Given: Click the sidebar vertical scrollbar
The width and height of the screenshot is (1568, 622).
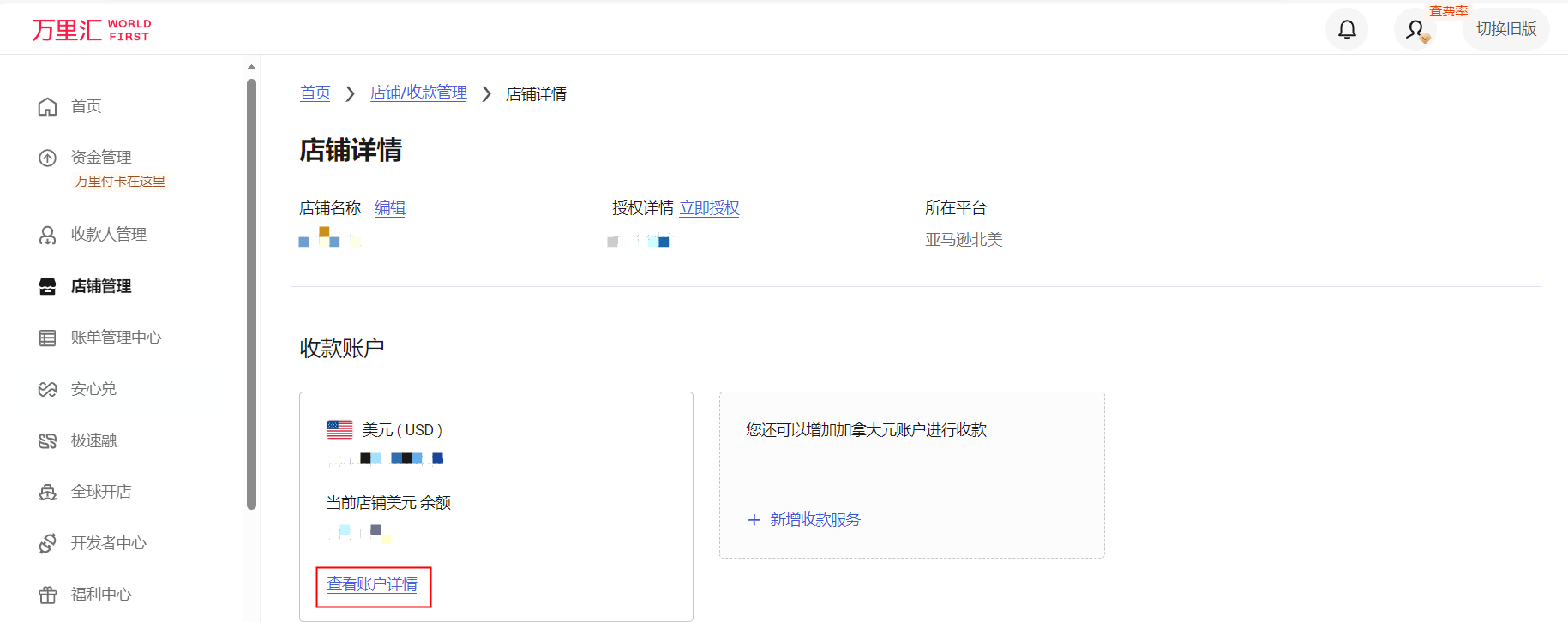Looking at the screenshot, I should 251,291.
